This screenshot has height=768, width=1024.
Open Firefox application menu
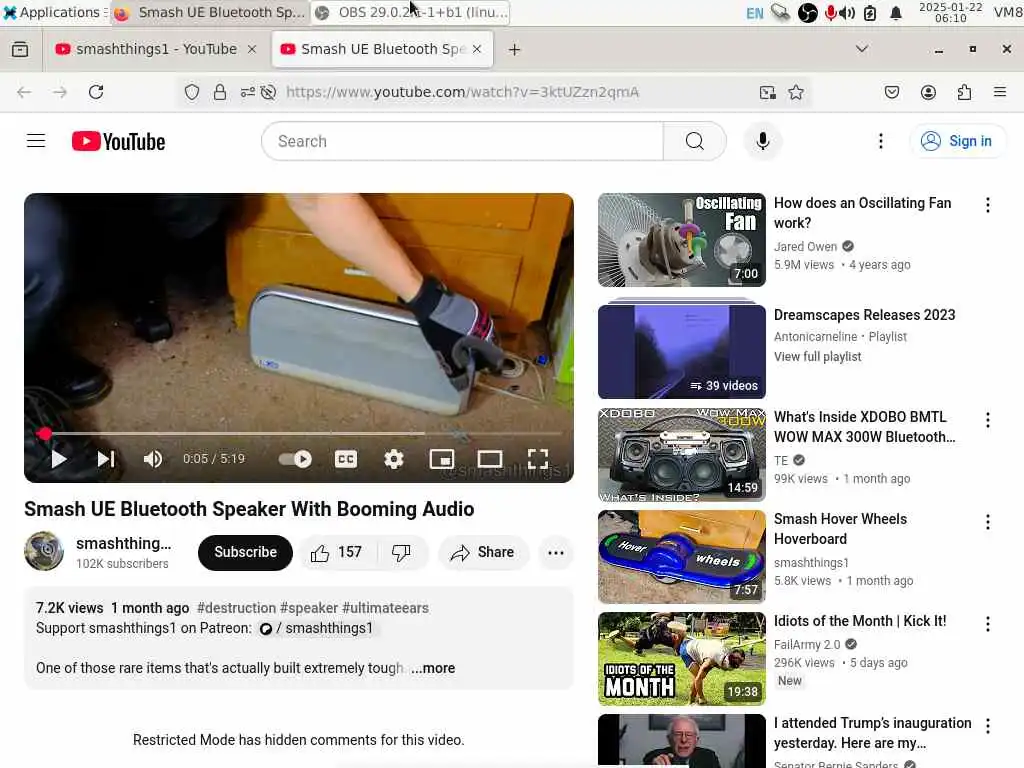coord(1000,92)
